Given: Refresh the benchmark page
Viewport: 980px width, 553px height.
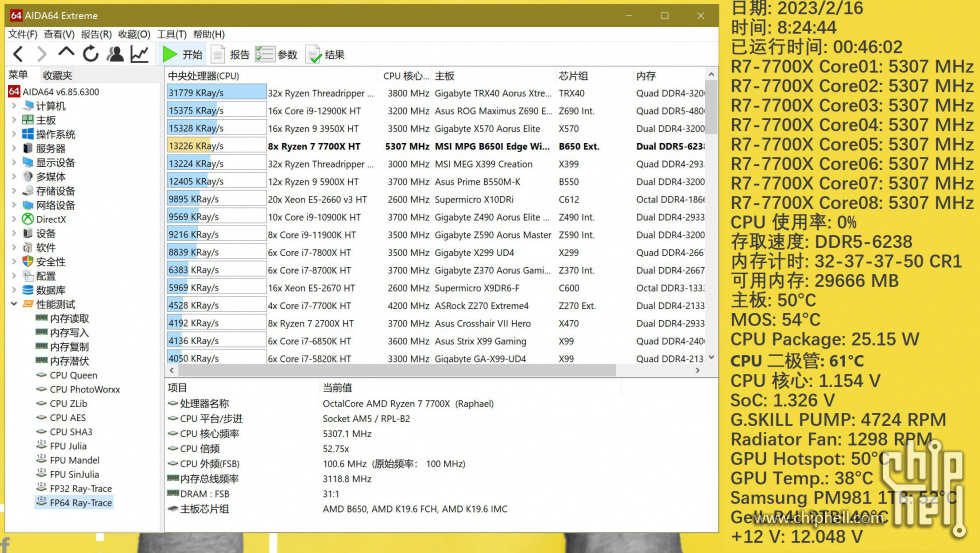Looking at the screenshot, I should [91, 54].
